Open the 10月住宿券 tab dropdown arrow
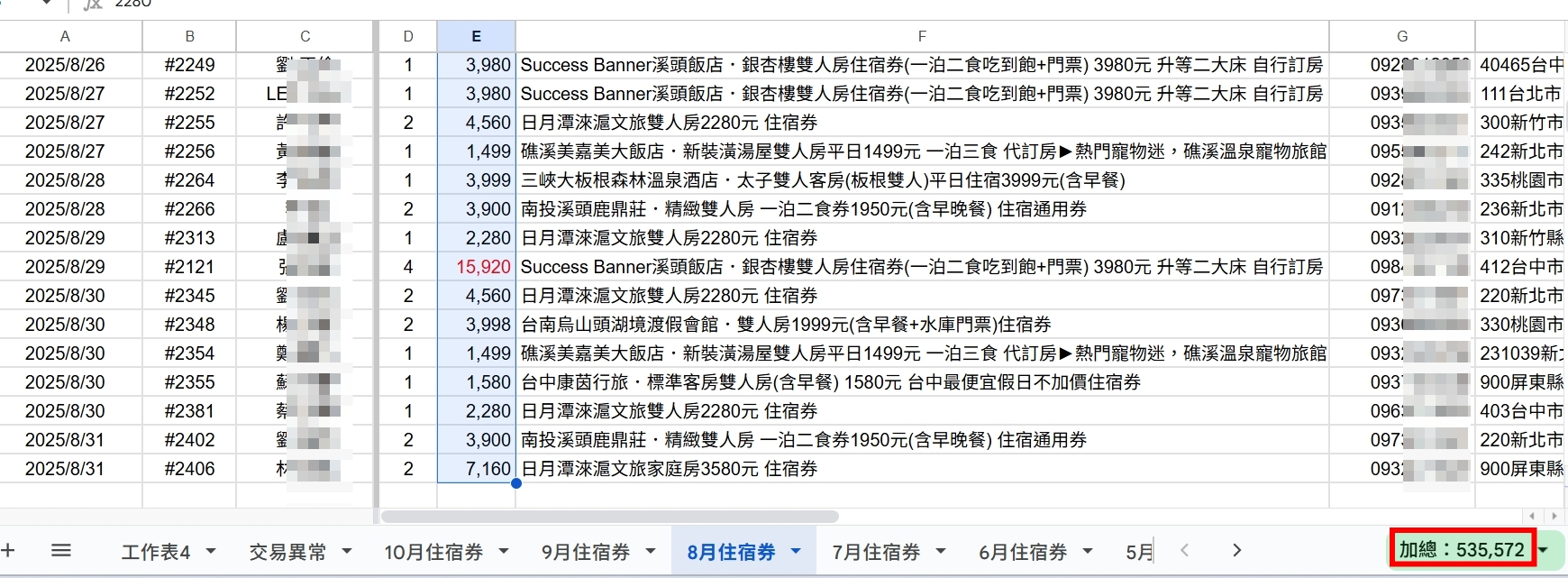This screenshot has width=1568, height=578. (504, 551)
